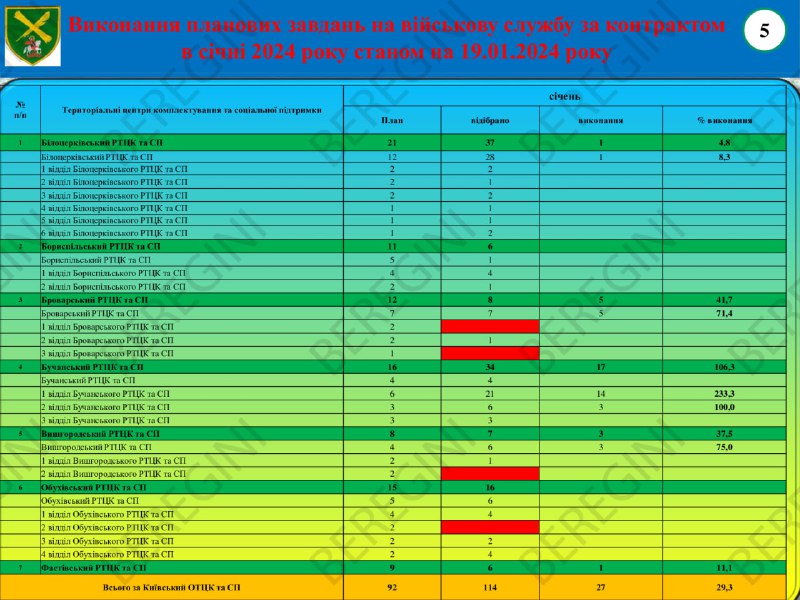Viewport: 800px width, 600px height.
Task: Click row '2 відділ Вишгородського РТЦК та СП'
Action: 393,474
